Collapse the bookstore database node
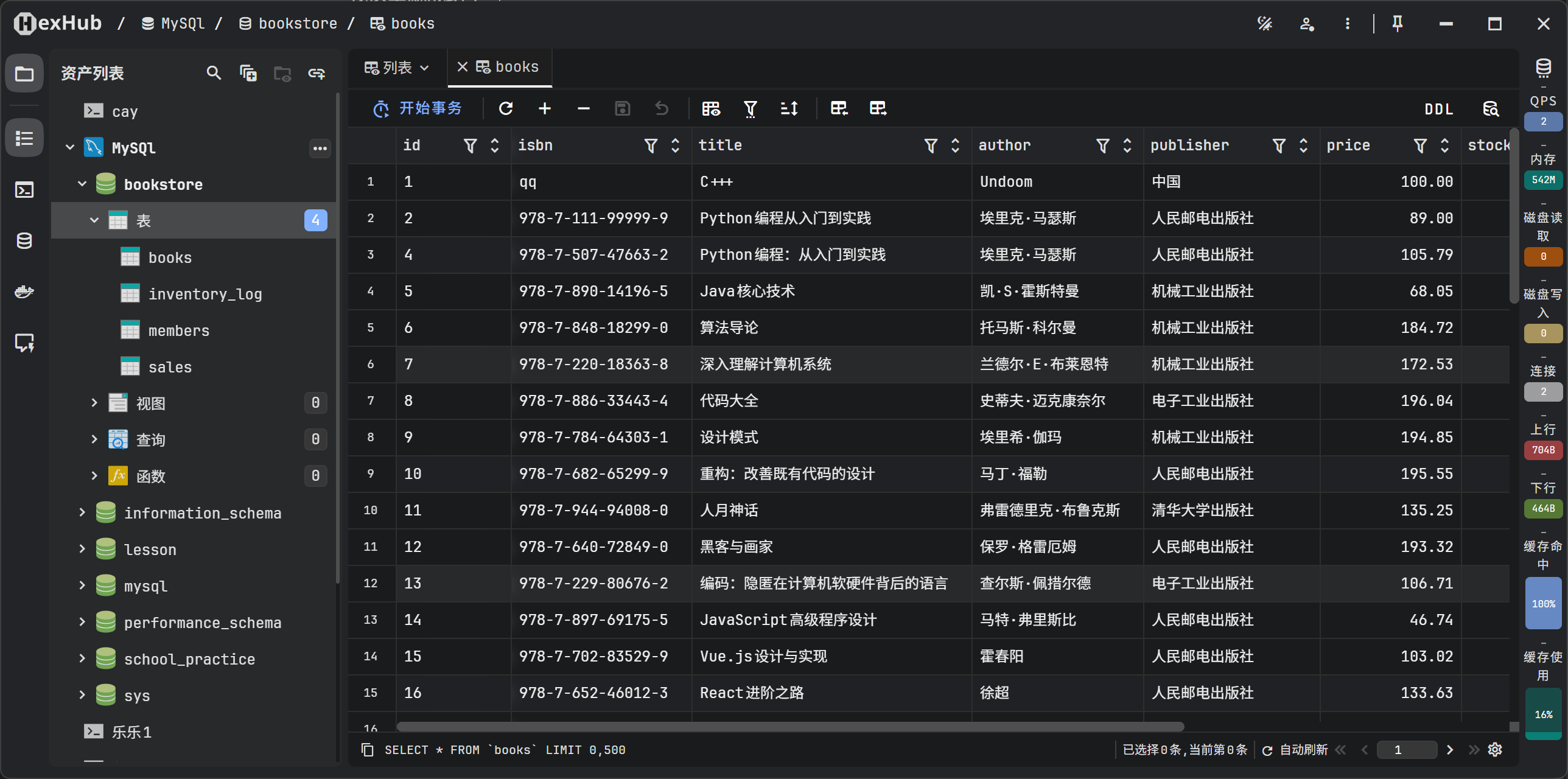This screenshot has width=1568, height=779. point(82,184)
